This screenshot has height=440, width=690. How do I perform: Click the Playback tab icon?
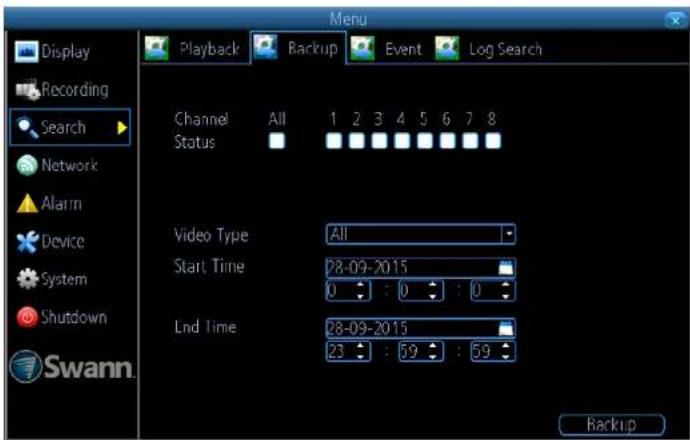[x=157, y=48]
